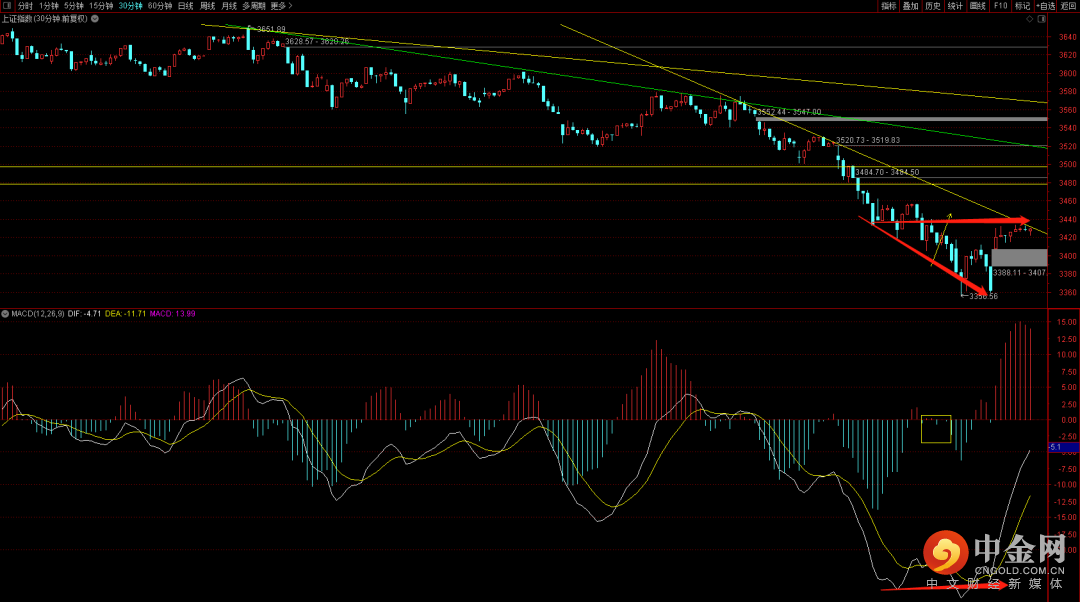Open the 多周期 multi-period view
Image resolution: width=1080 pixels, height=602 pixels.
tap(252, 6)
